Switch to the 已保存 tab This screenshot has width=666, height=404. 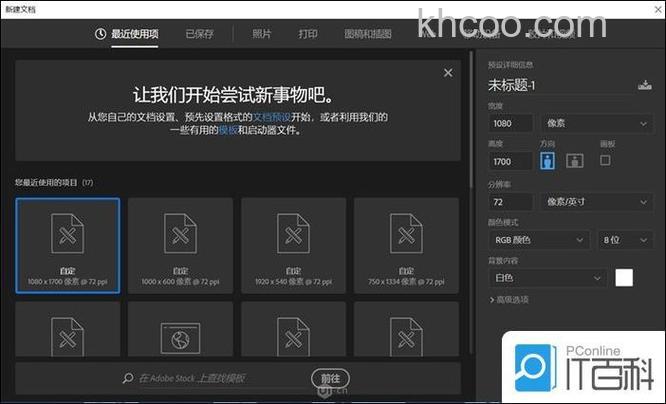199,34
